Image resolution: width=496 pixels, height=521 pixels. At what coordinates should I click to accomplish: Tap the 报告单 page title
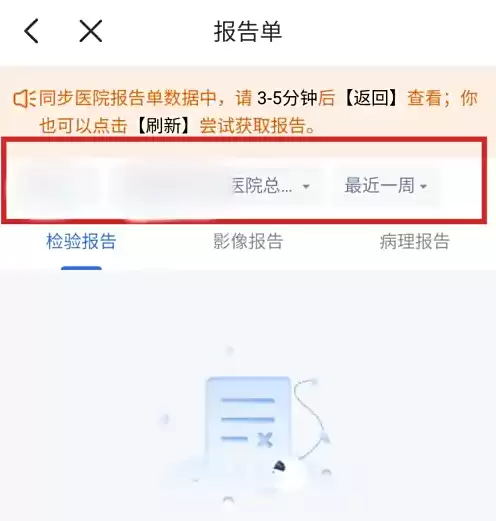click(x=248, y=31)
